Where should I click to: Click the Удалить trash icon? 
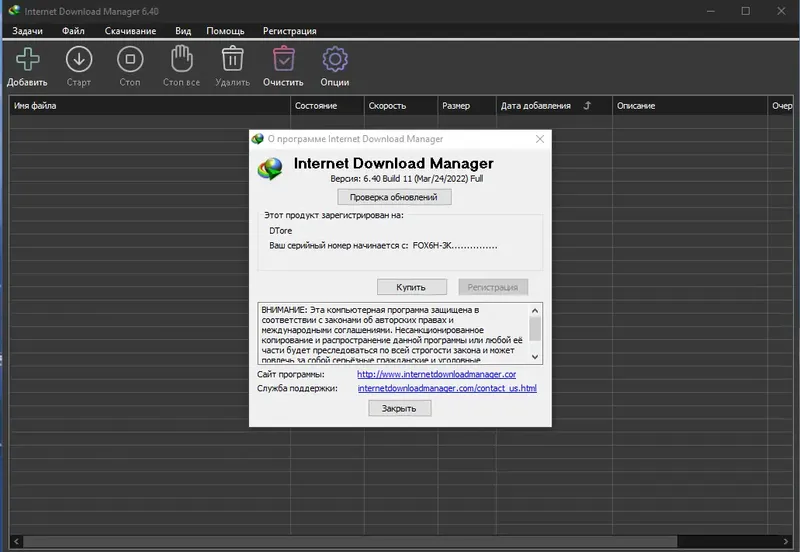point(233,59)
